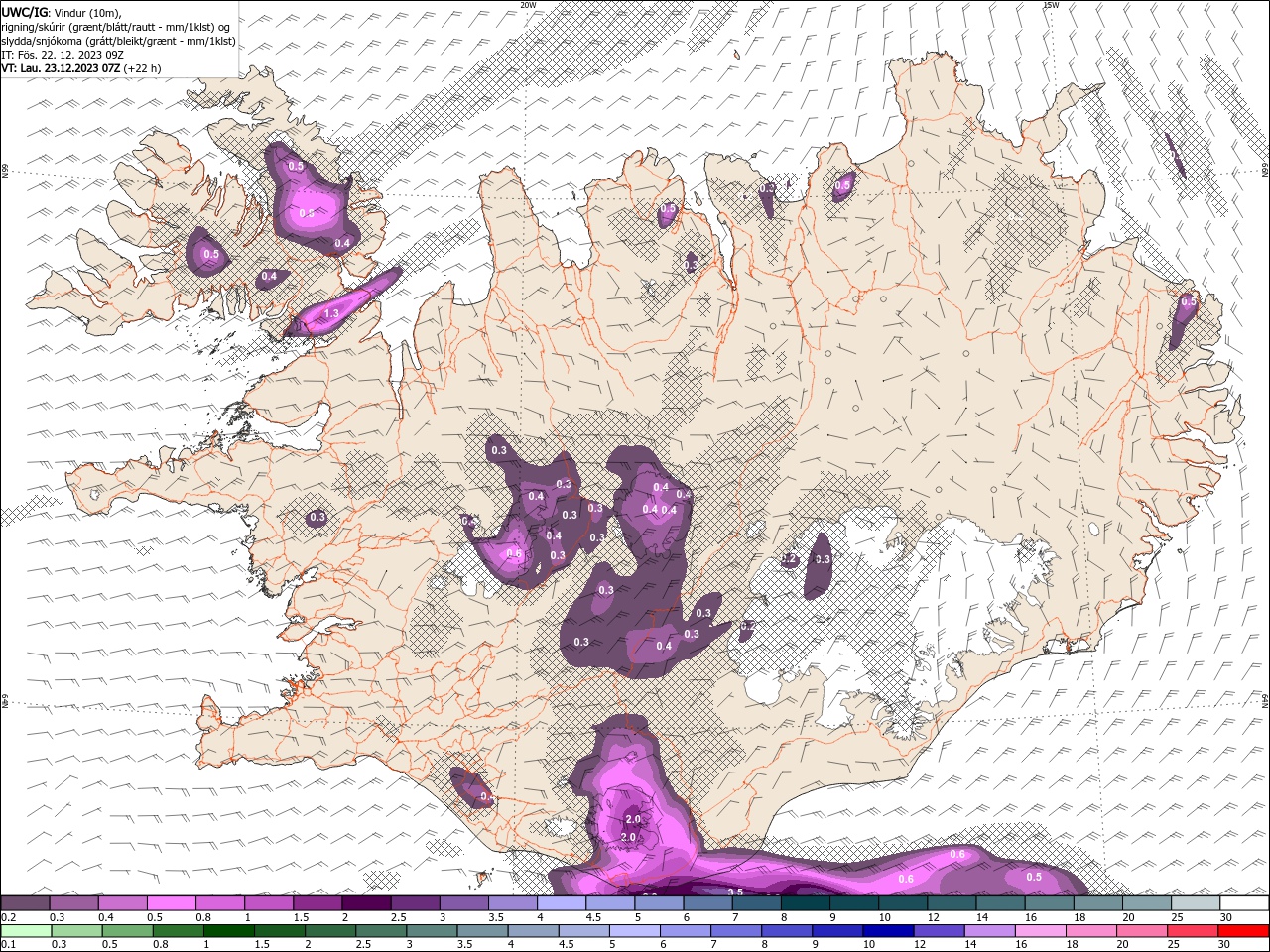This screenshot has width=1270, height=952.
Task: Pick the 6 swatch in upper legend row
Action: click(x=706, y=903)
